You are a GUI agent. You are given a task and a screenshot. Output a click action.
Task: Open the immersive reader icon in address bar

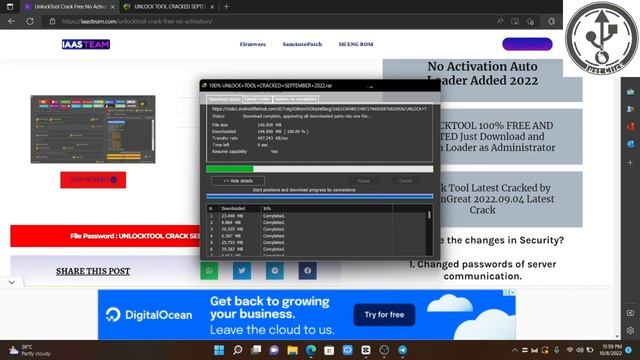(515, 21)
